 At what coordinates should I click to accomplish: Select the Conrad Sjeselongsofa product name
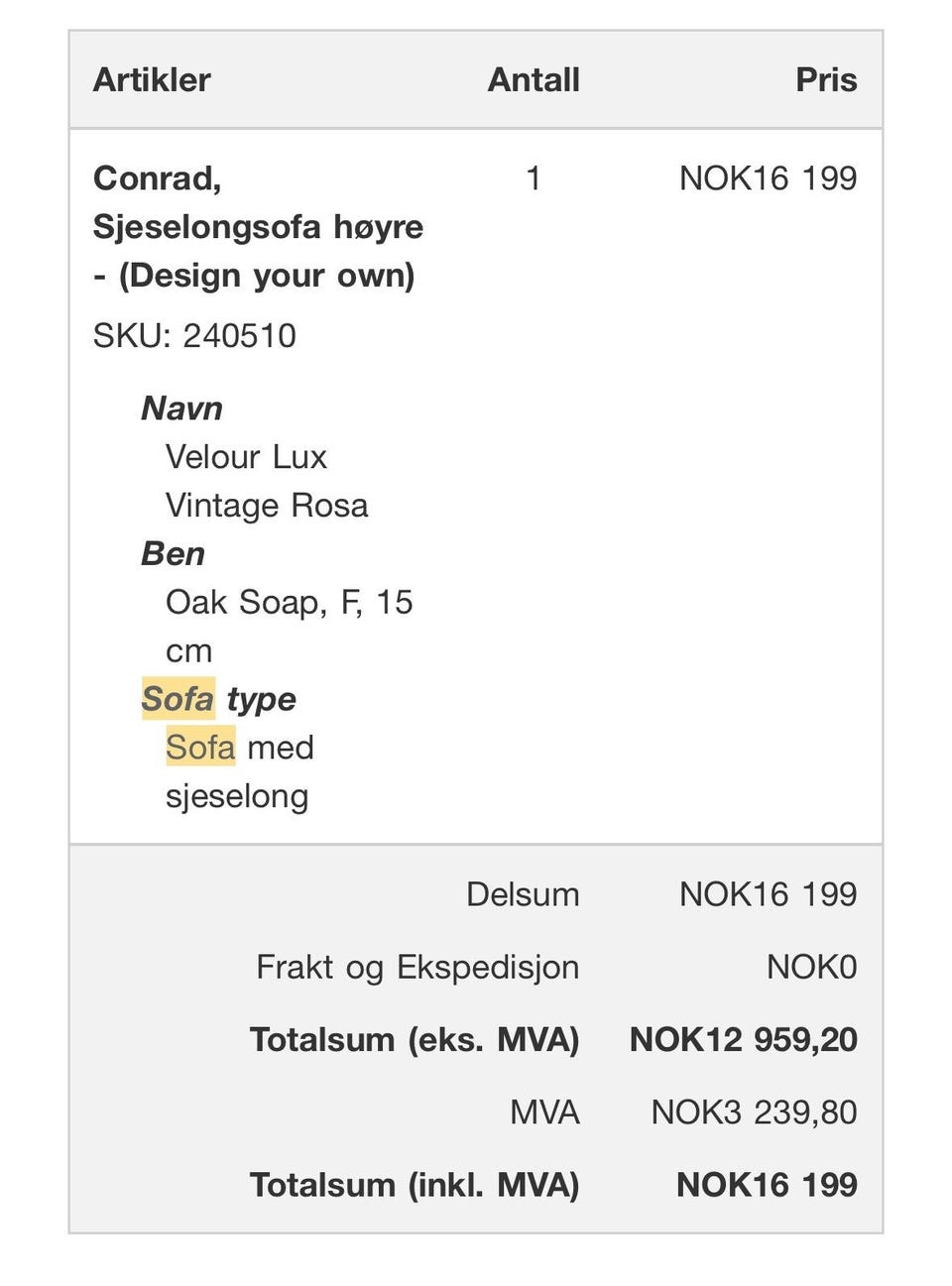tap(258, 227)
